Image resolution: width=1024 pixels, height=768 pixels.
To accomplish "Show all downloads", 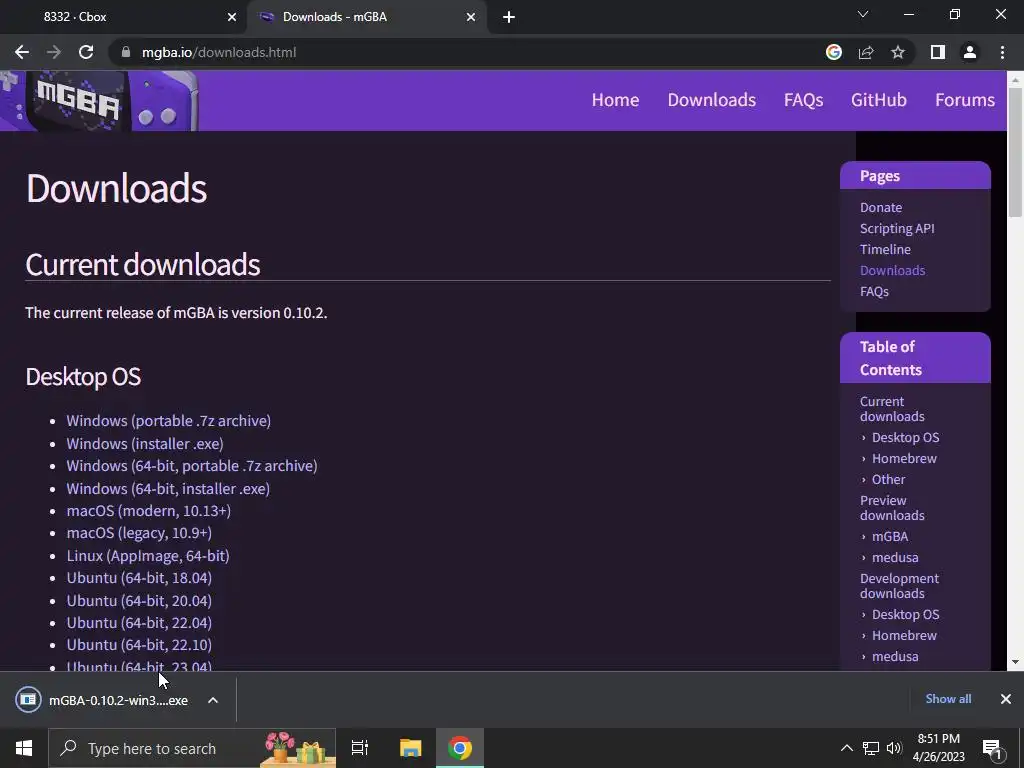I will click(x=948, y=699).
